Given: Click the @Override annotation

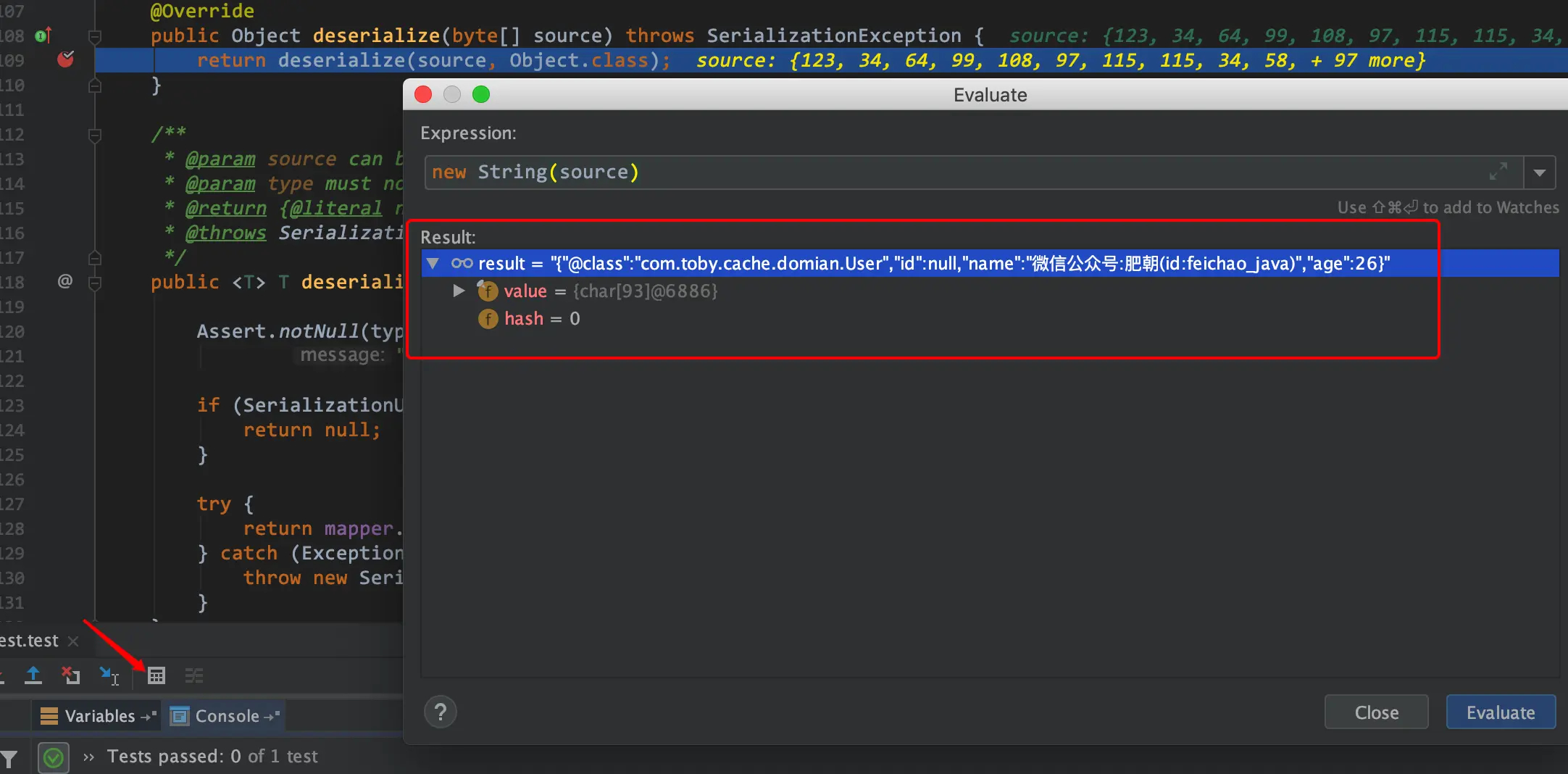Looking at the screenshot, I should (x=202, y=11).
